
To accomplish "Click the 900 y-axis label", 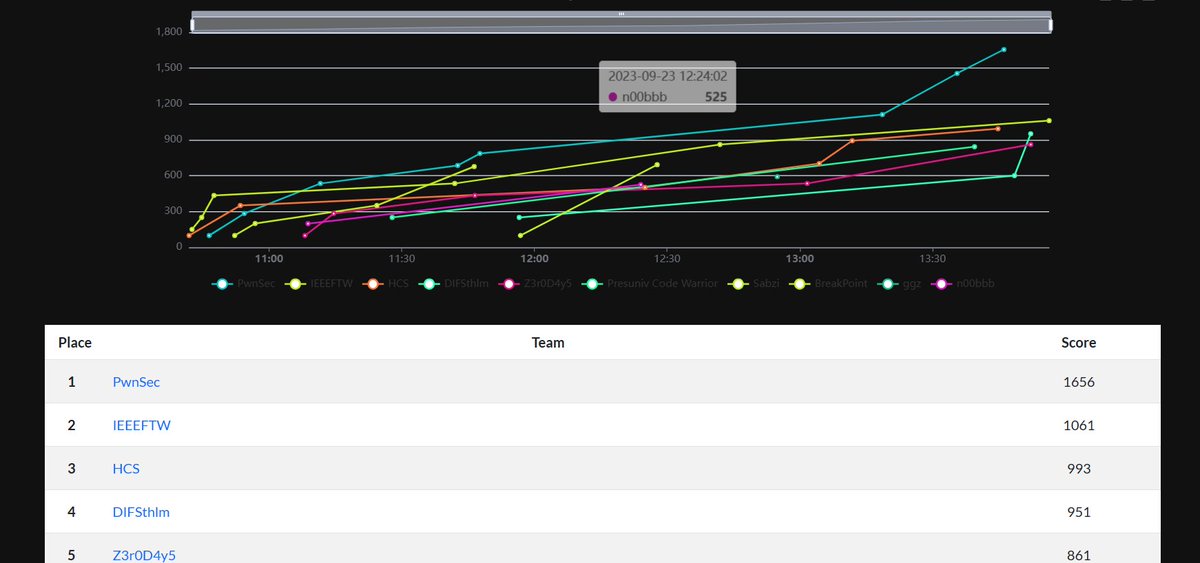I will [174, 140].
